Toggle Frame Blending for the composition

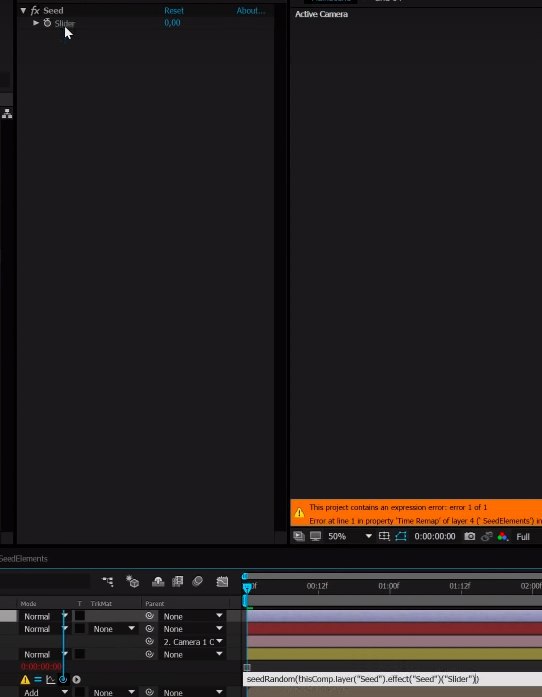tap(178, 581)
